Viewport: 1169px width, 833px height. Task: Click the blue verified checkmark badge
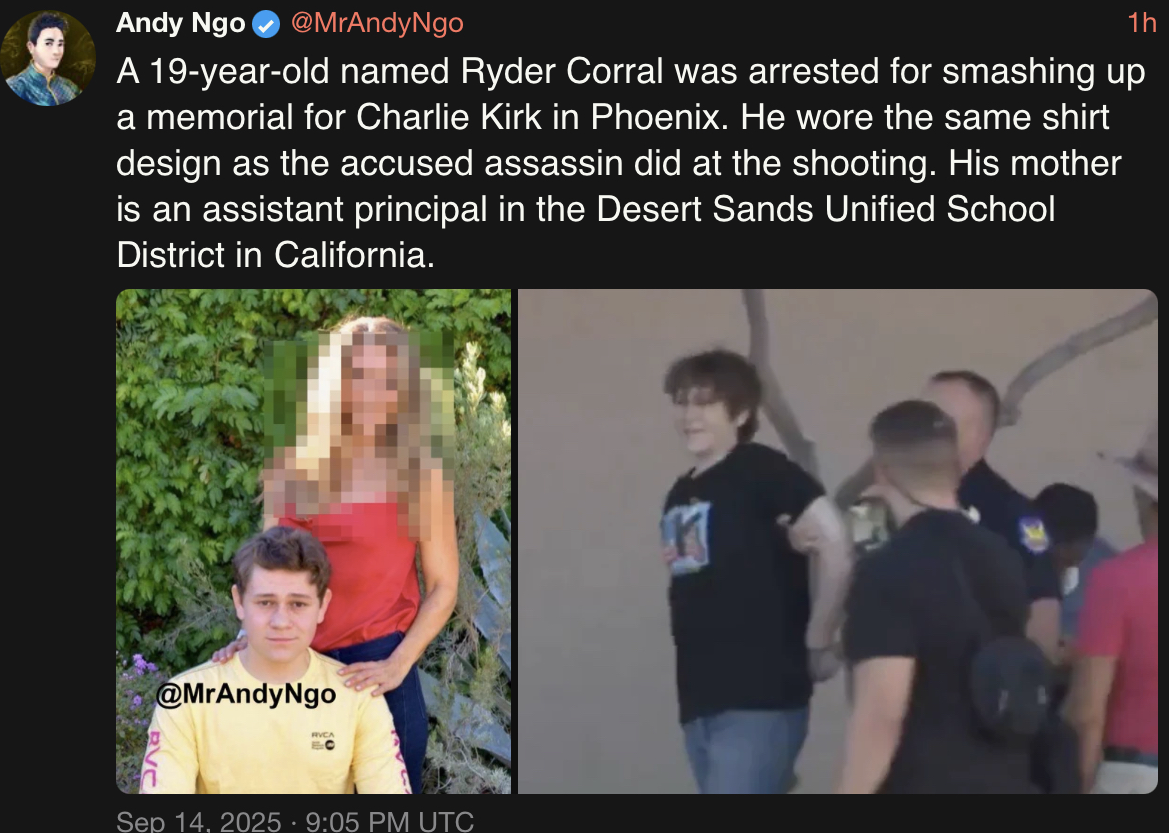click(x=266, y=25)
